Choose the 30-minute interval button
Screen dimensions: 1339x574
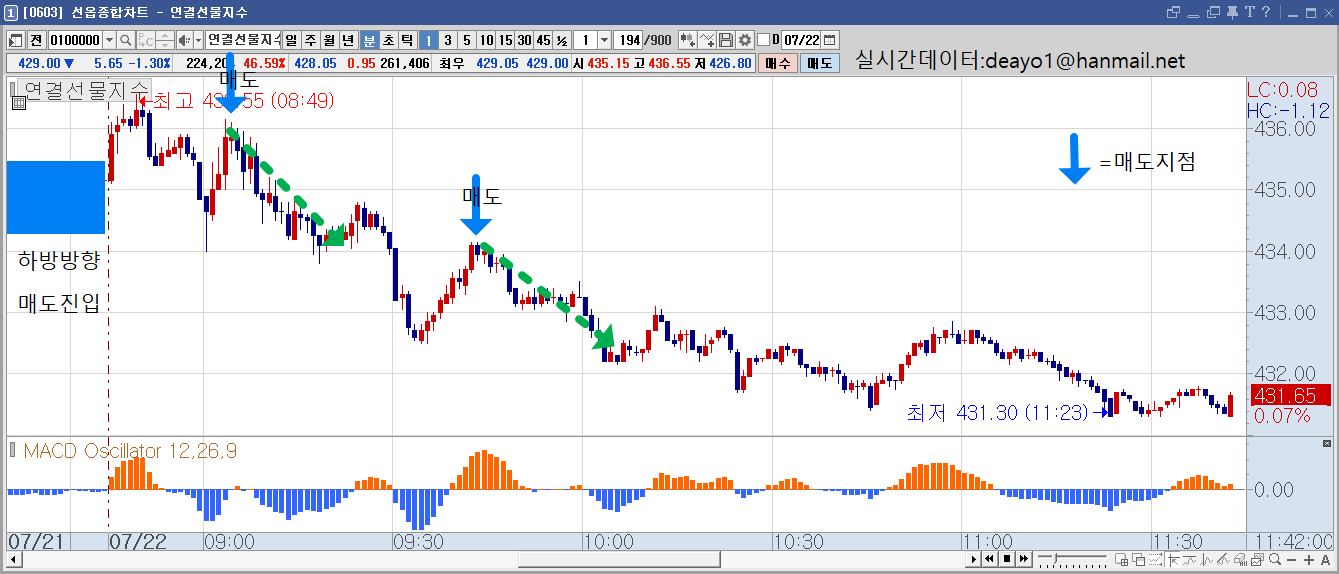tap(524, 40)
